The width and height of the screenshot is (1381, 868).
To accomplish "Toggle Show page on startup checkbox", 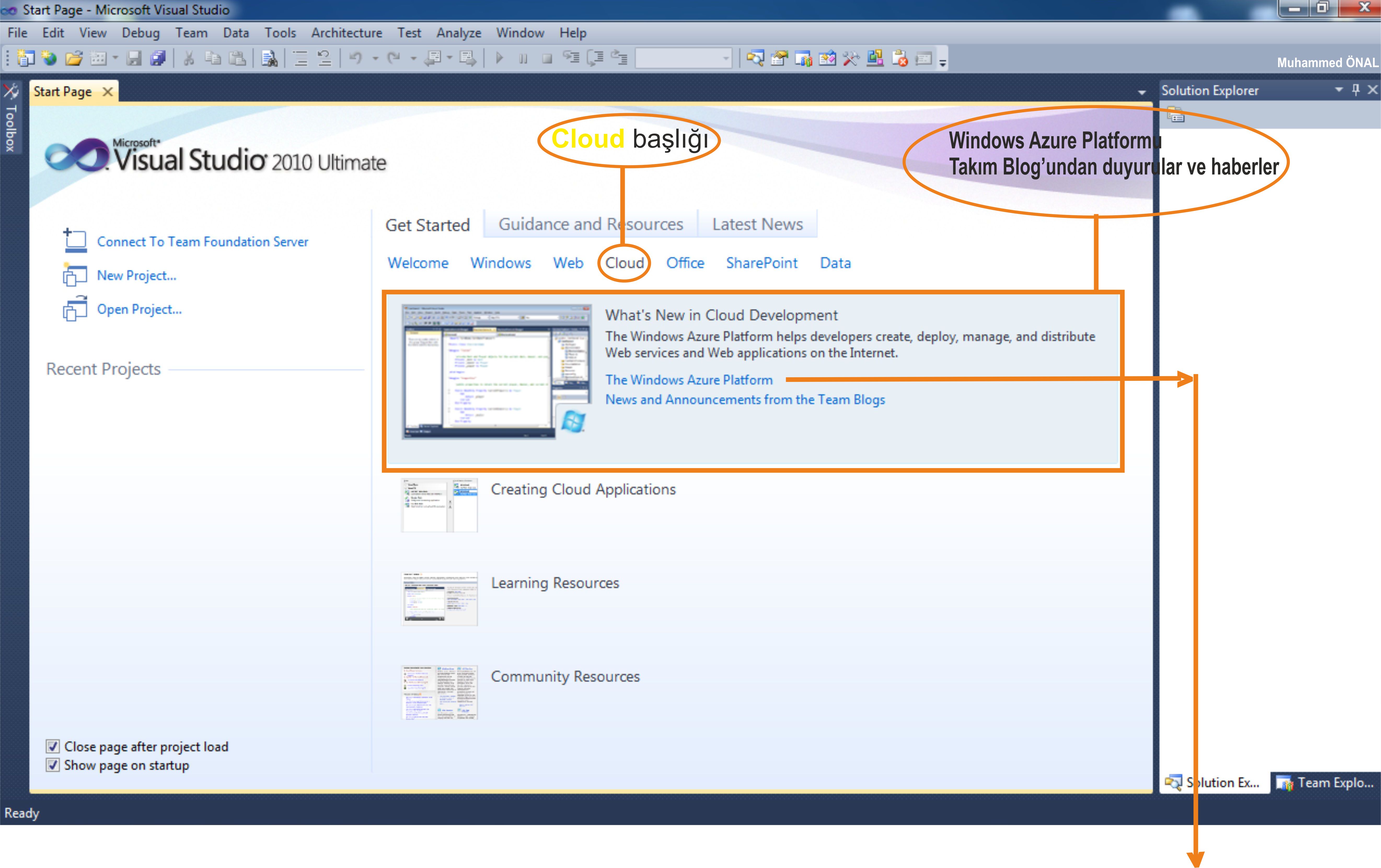I will click(x=53, y=765).
